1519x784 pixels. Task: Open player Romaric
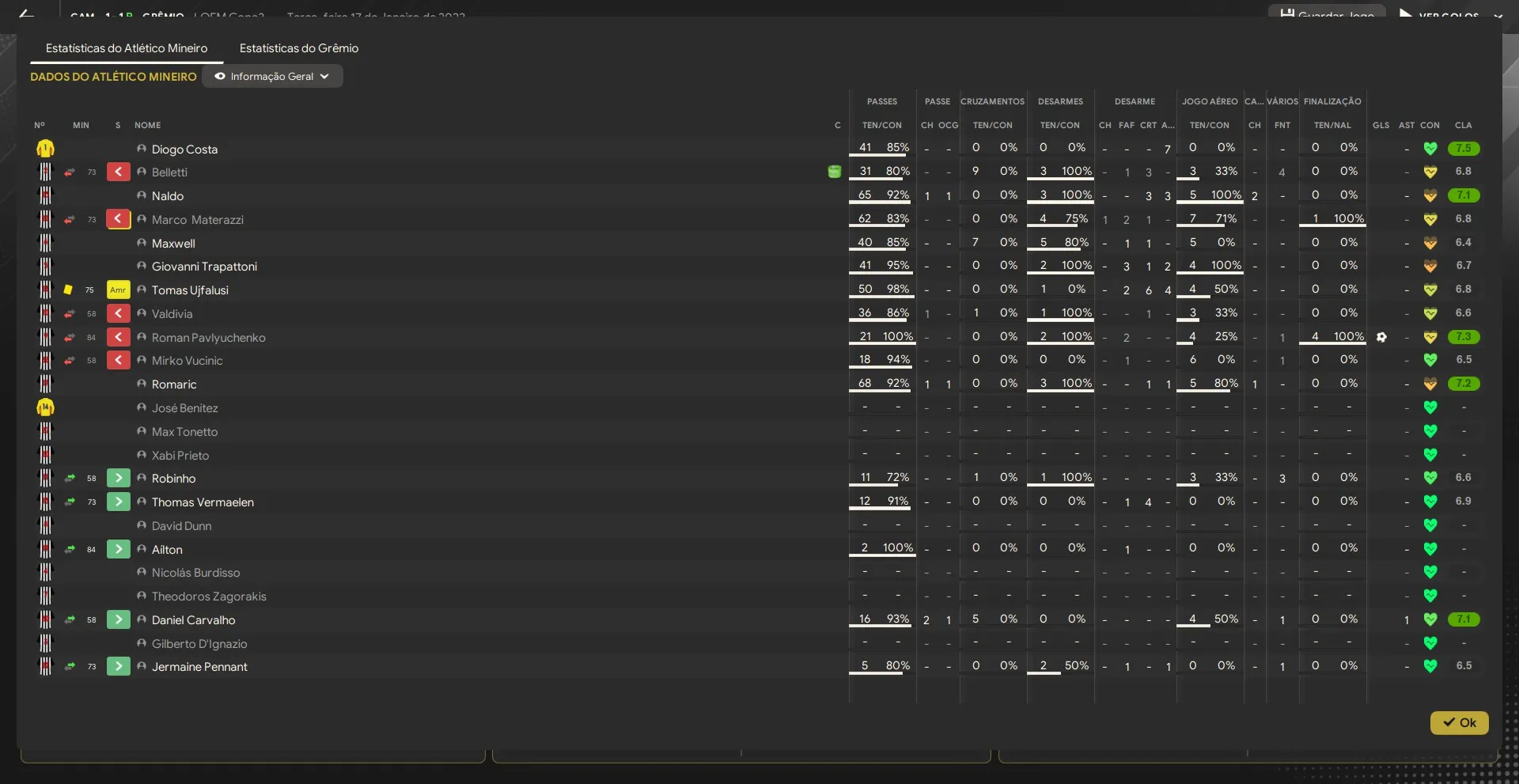pyautogui.click(x=174, y=384)
